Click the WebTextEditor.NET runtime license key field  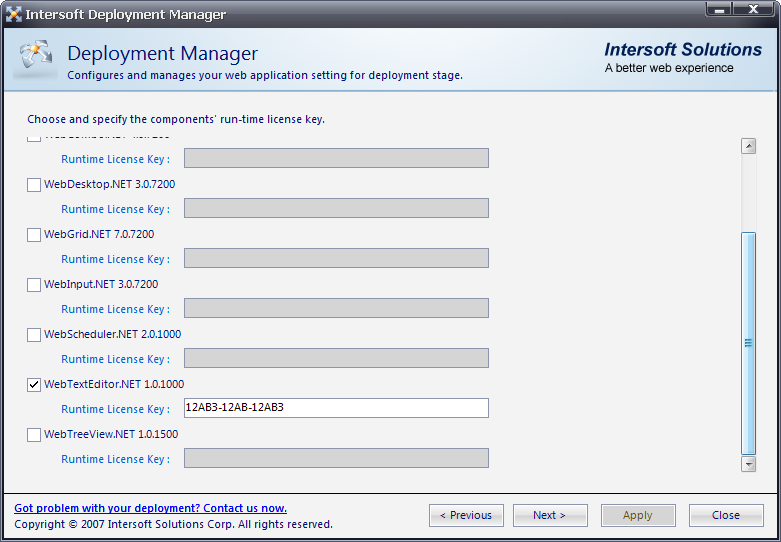336,408
